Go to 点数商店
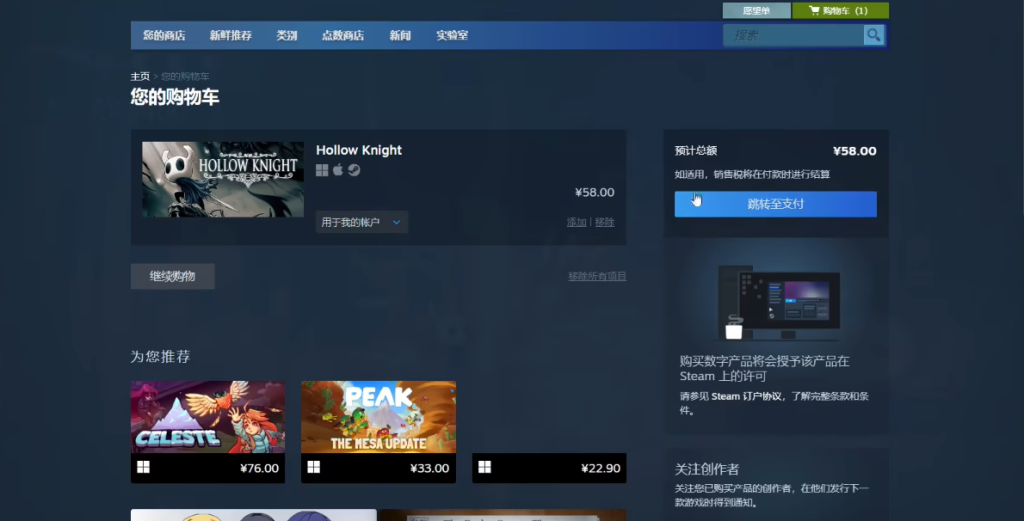The image size is (1024, 521). (343, 35)
